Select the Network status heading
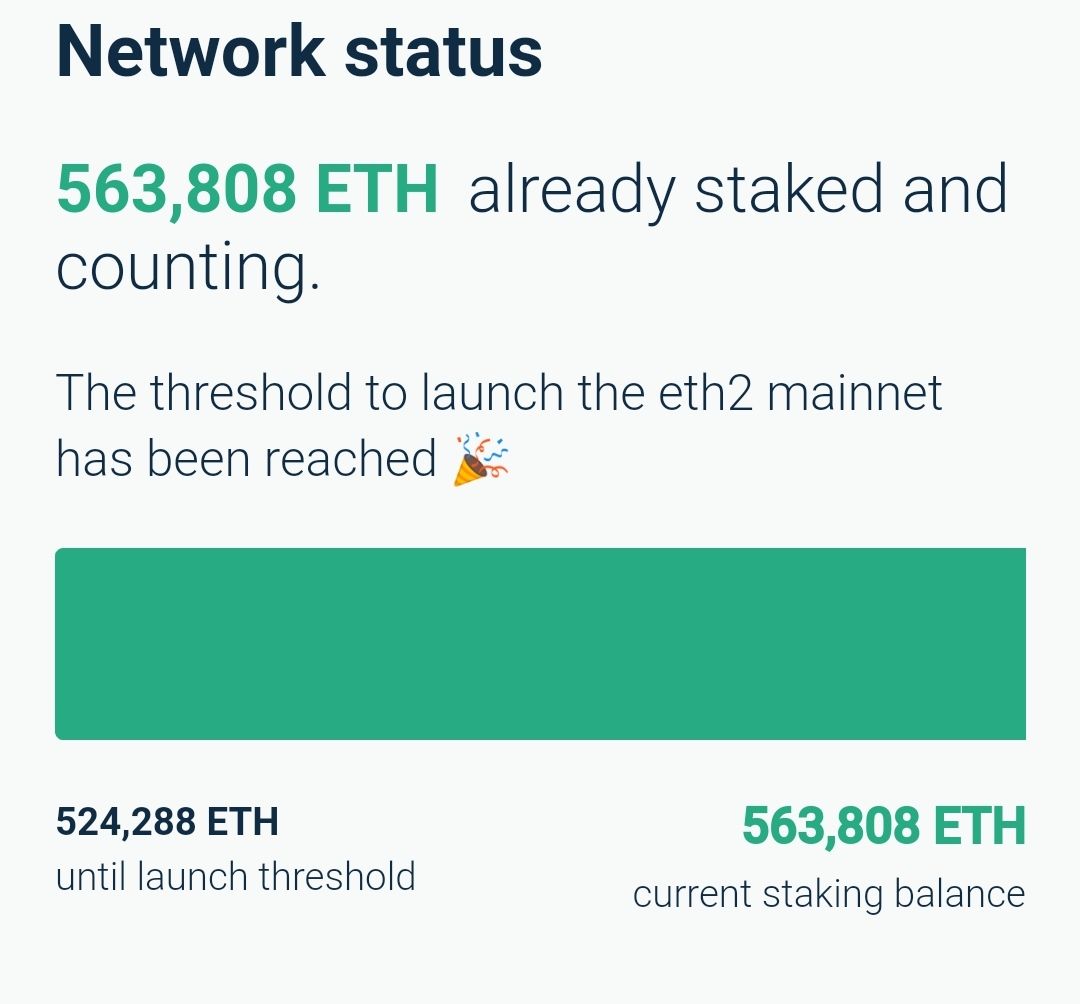1080x1004 pixels. pos(299,50)
